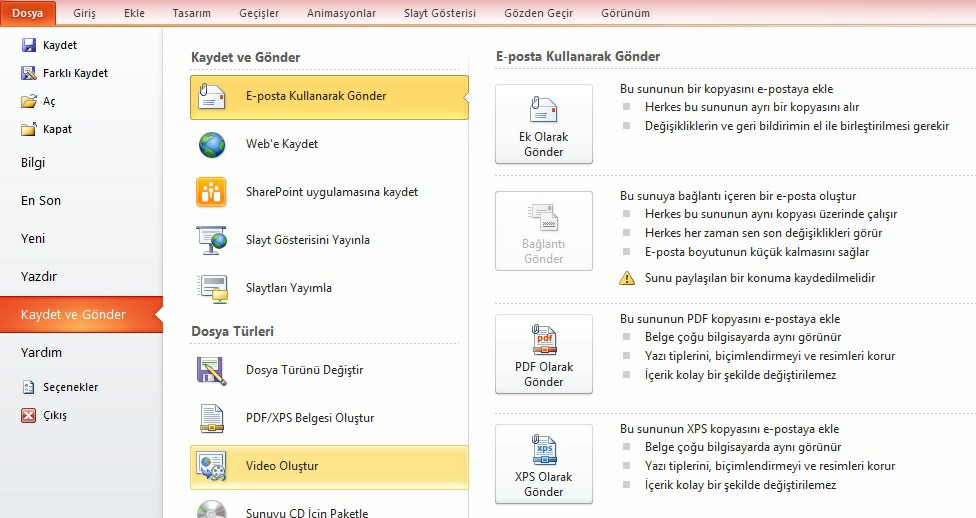The height and width of the screenshot is (518, 976).
Task: Click the XPS Olarak Gönder button
Action: [x=543, y=464]
